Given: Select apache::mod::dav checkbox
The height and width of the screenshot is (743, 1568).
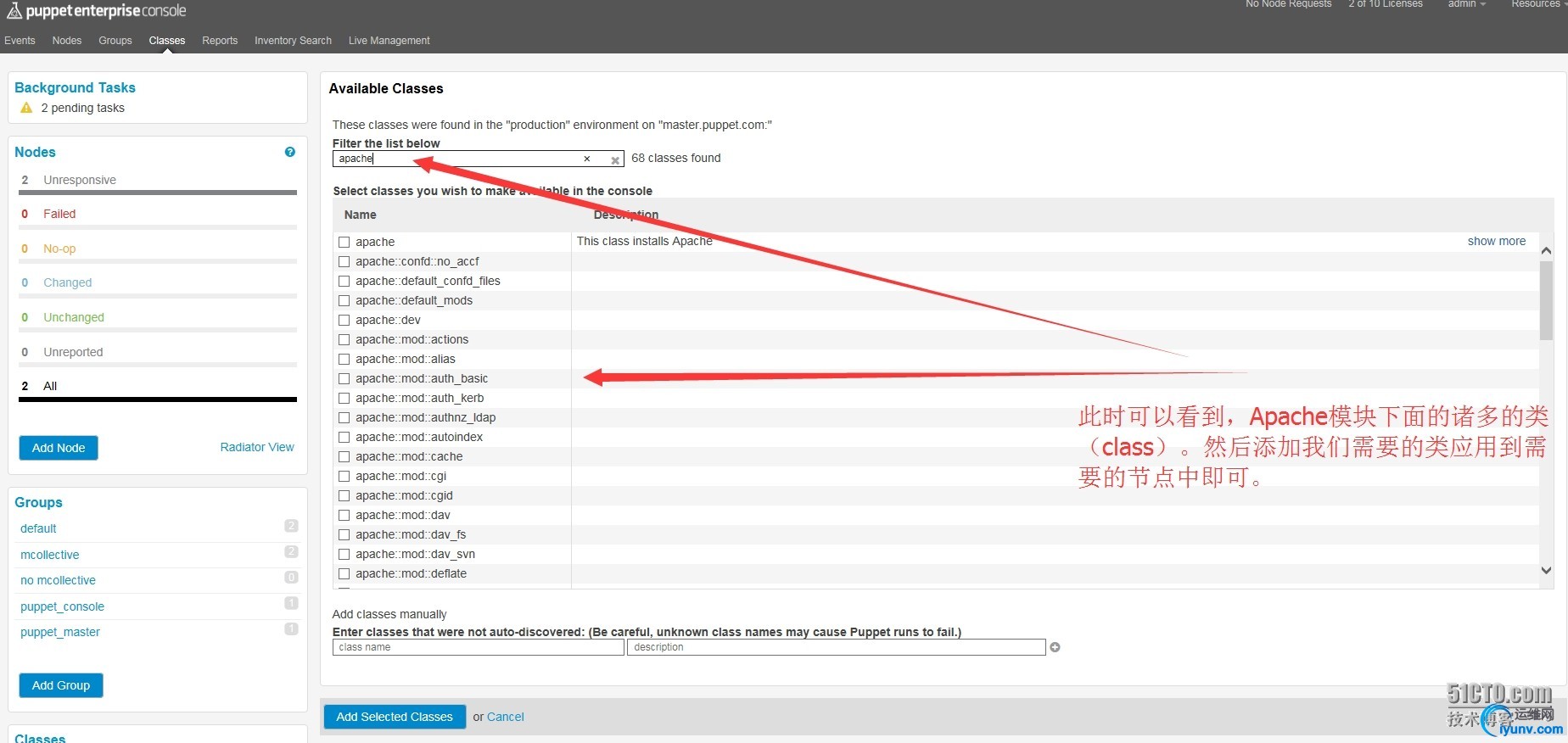Looking at the screenshot, I should [x=344, y=515].
